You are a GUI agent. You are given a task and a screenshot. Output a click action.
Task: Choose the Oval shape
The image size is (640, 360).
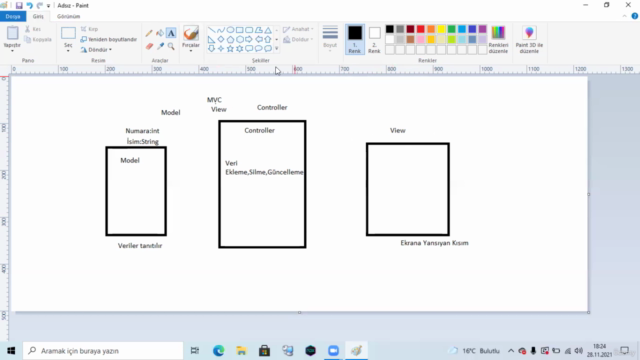[230, 30]
